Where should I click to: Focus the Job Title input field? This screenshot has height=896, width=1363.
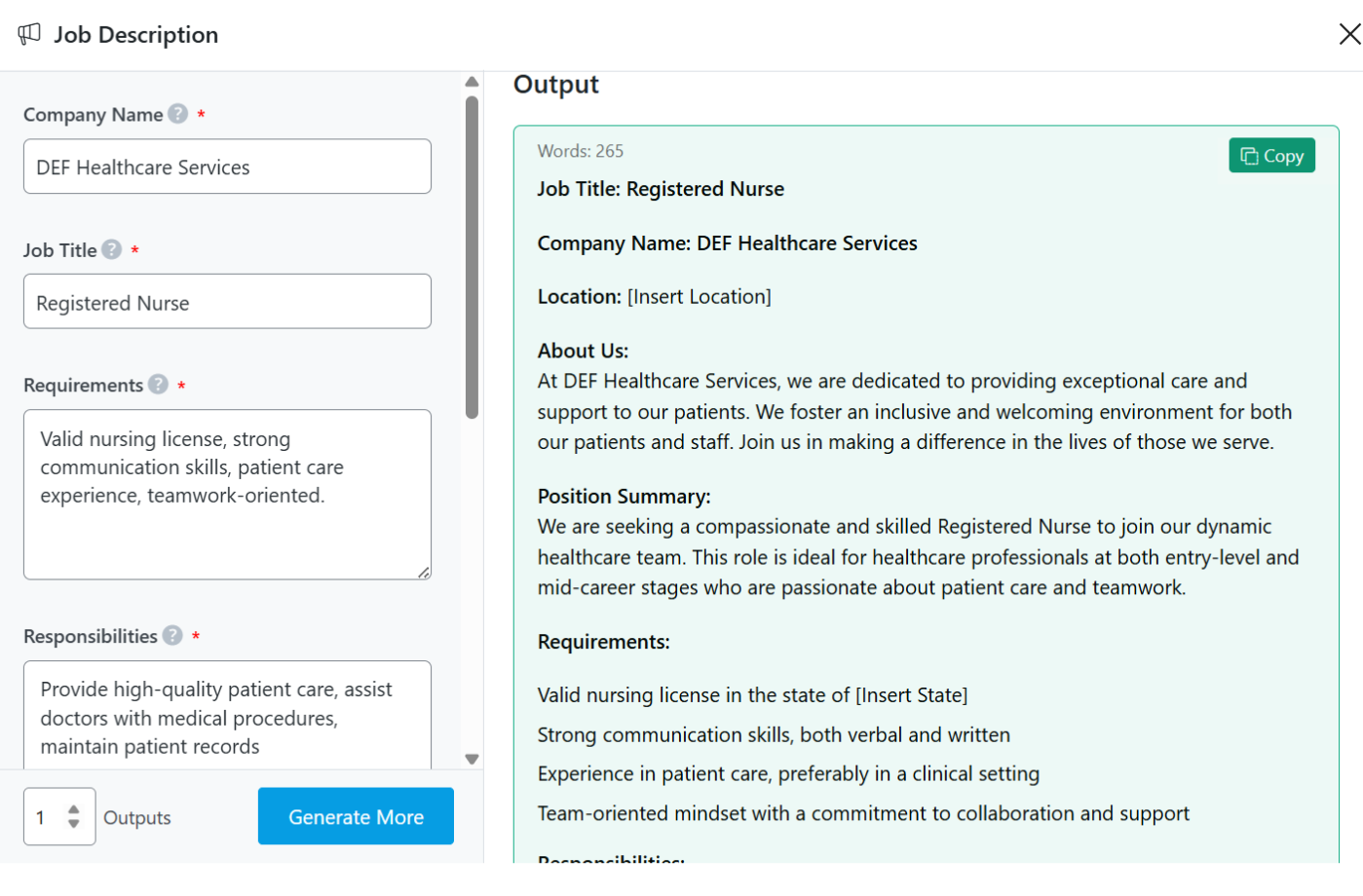point(227,302)
